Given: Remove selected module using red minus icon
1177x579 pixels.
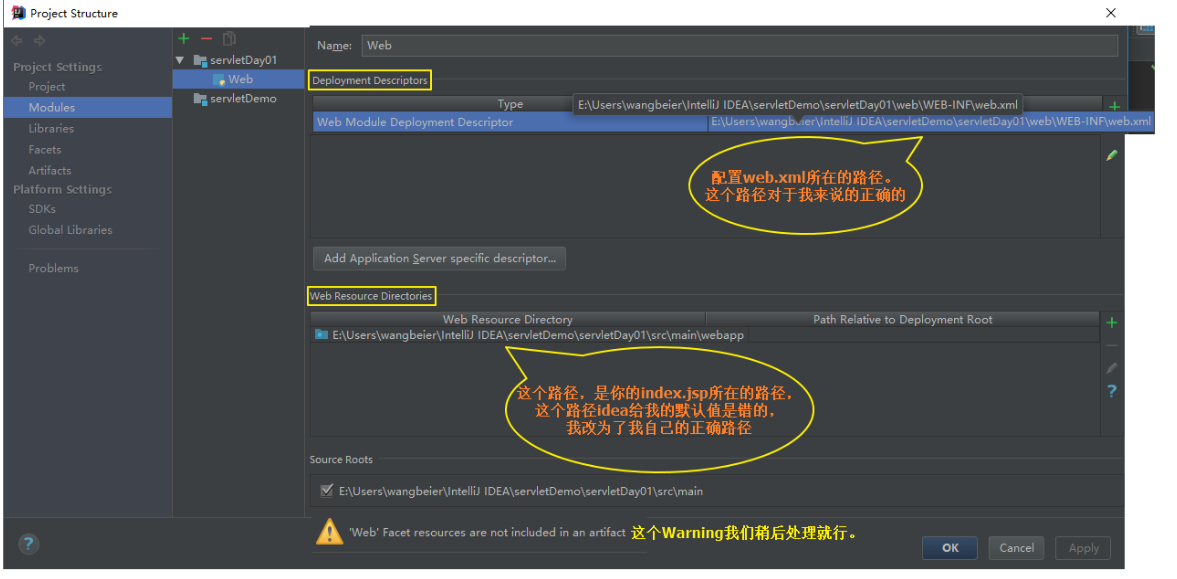Looking at the screenshot, I should coord(206,38).
